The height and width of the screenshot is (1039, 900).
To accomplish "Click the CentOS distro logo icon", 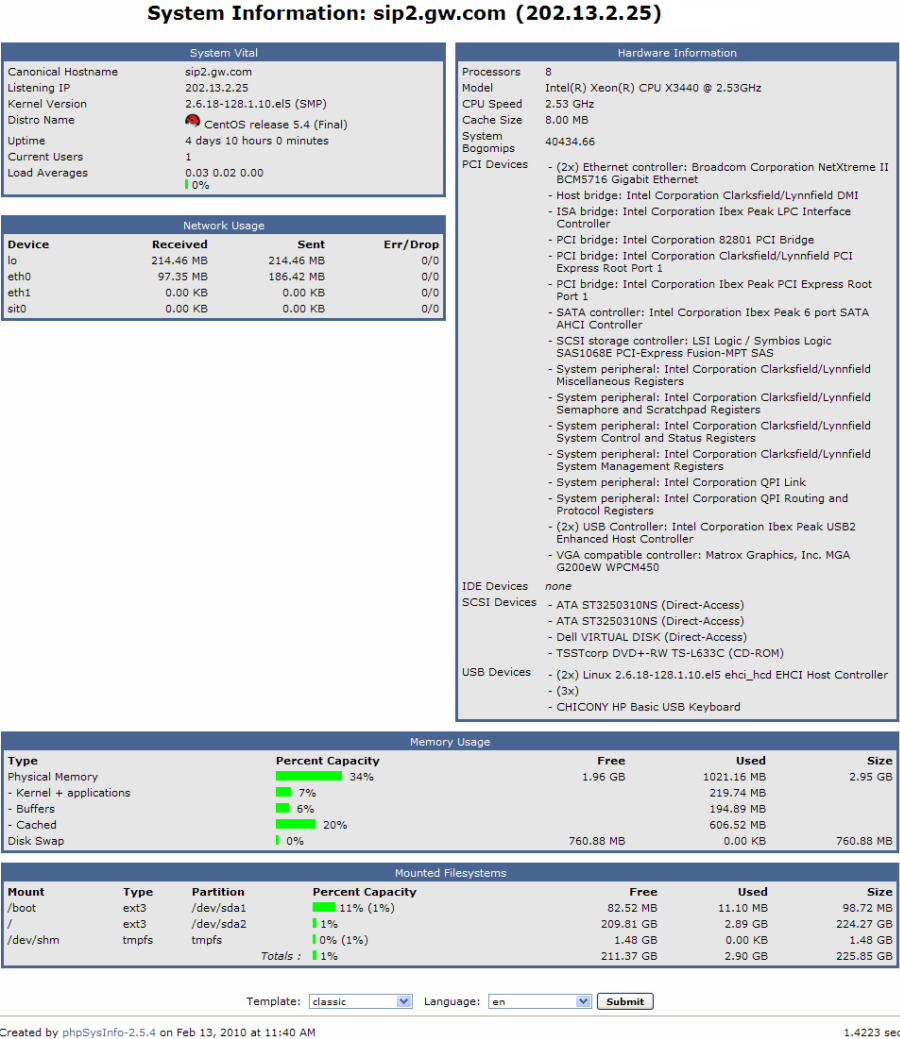I will [192, 120].
